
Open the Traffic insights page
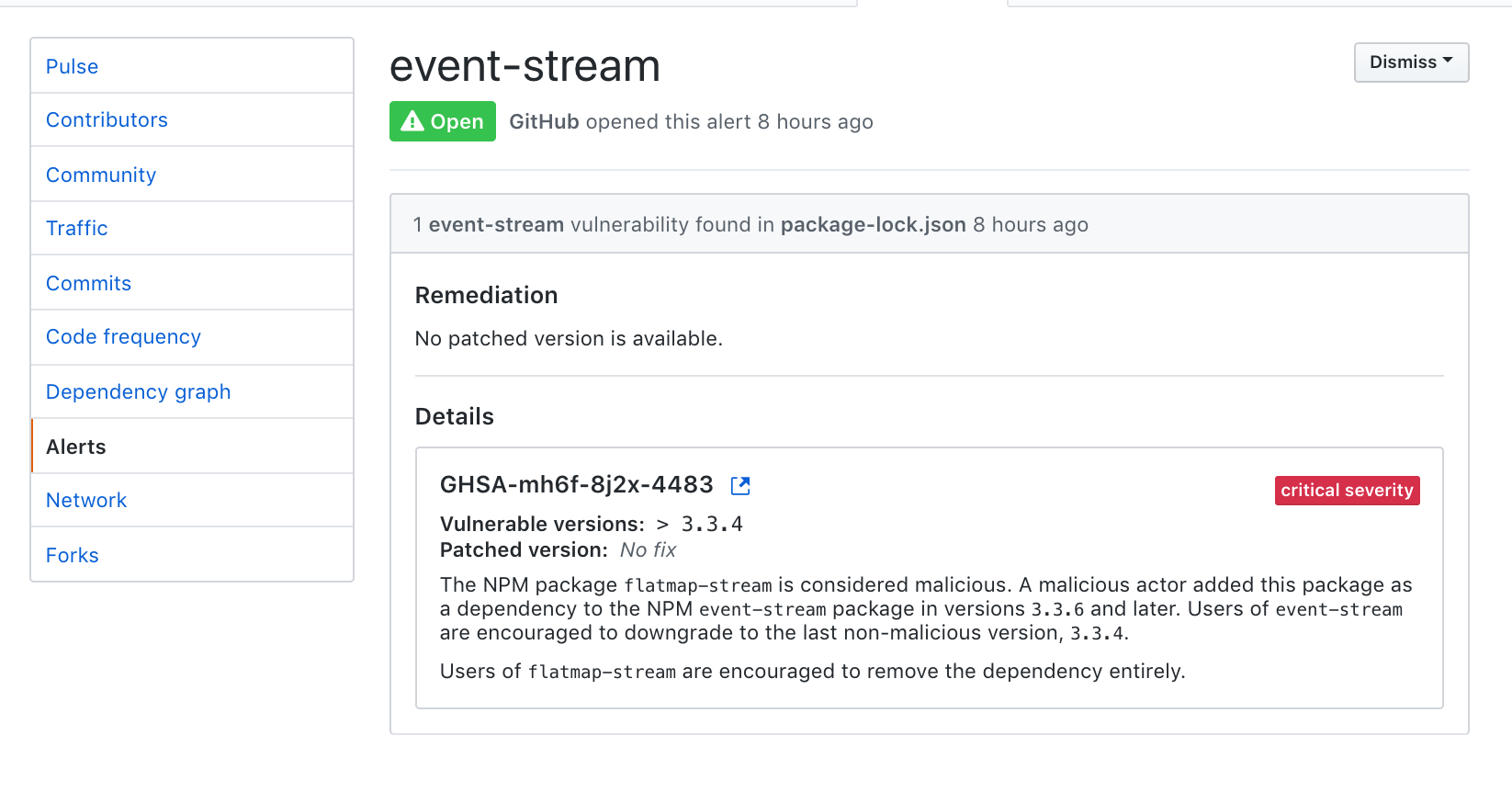point(192,229)
